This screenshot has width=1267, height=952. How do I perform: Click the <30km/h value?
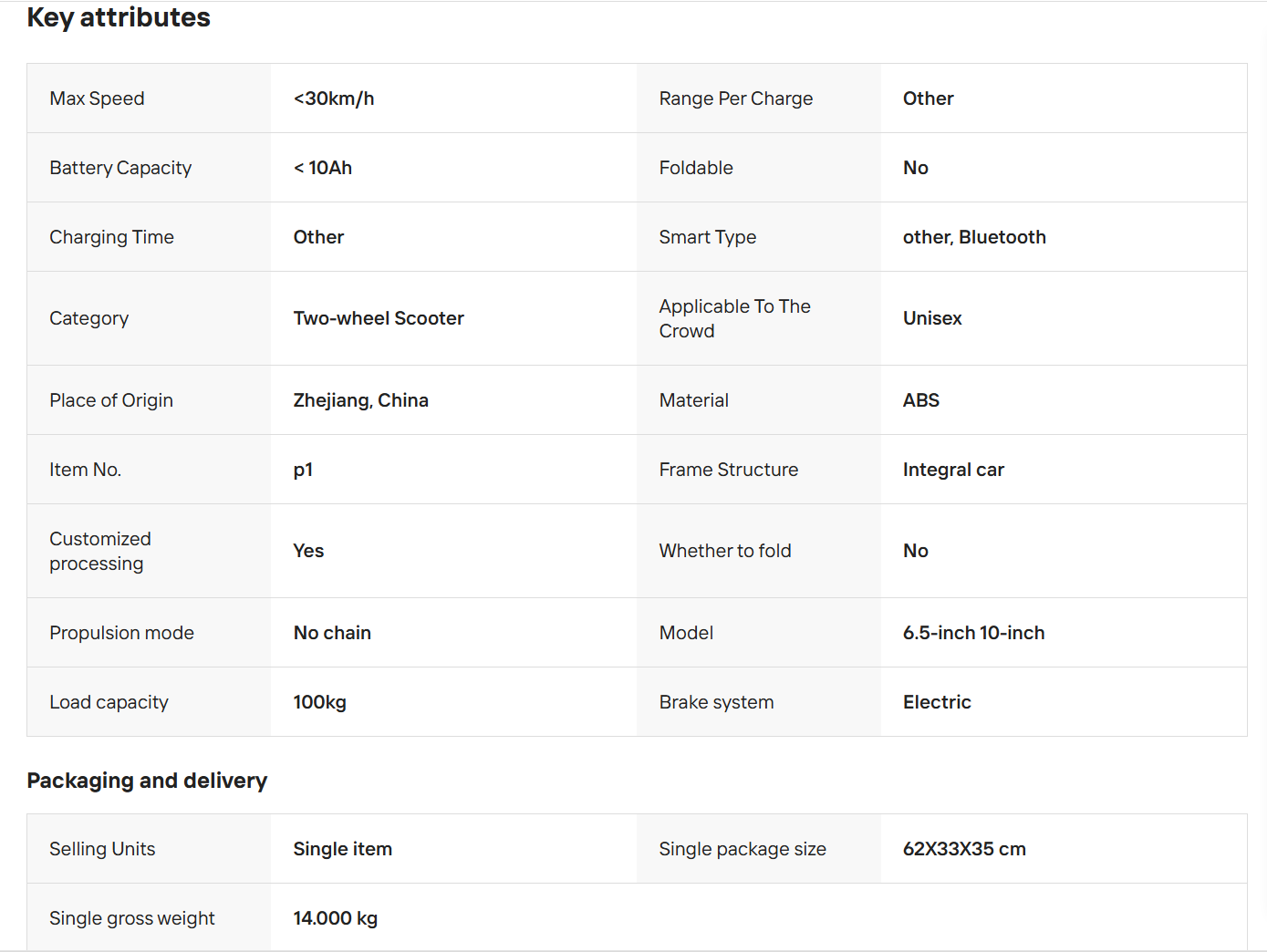pyautogui.click(x=334, y=98)
